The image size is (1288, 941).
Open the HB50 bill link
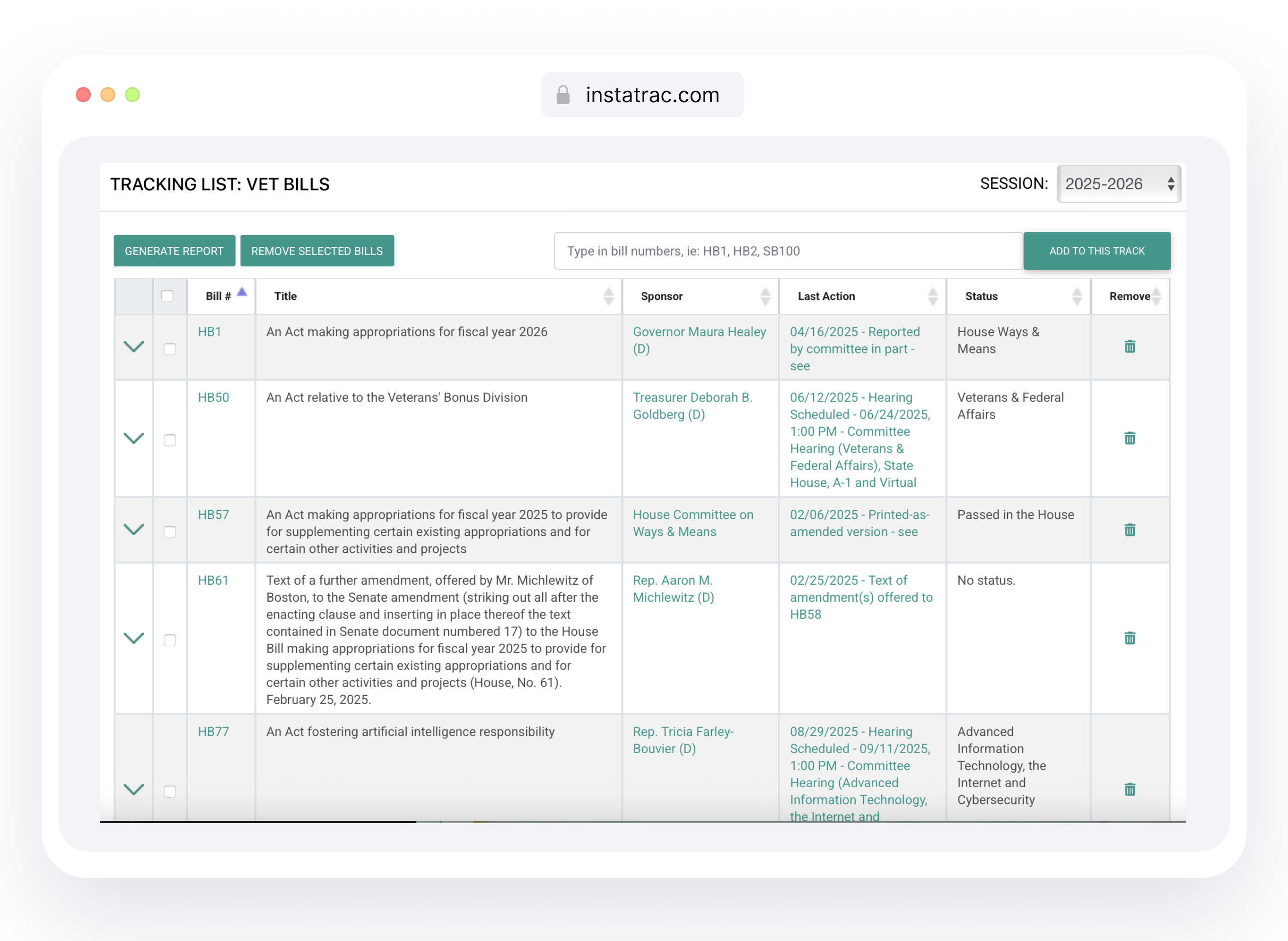pos(213,397)
